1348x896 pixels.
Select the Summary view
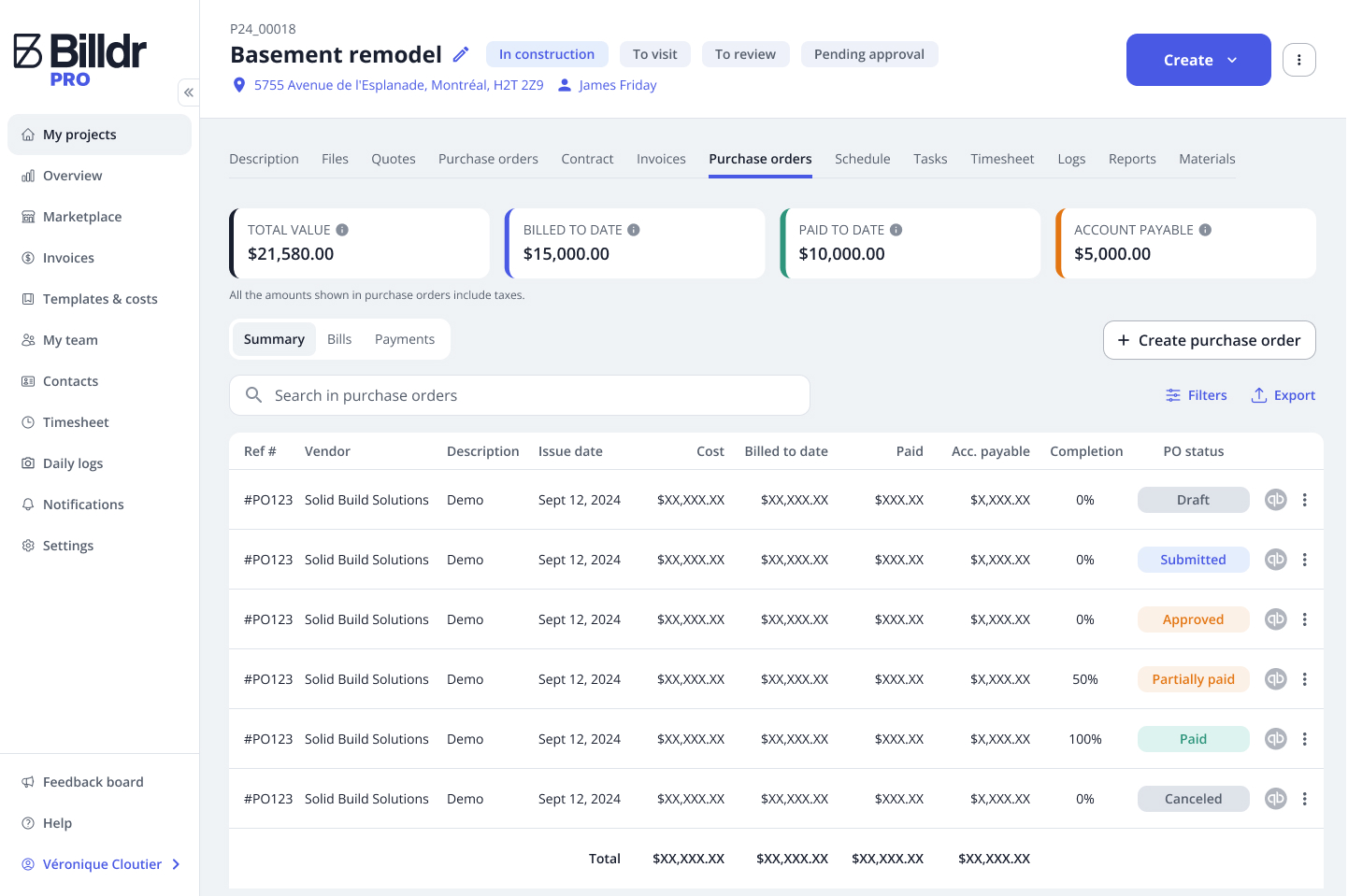point(274,339)
